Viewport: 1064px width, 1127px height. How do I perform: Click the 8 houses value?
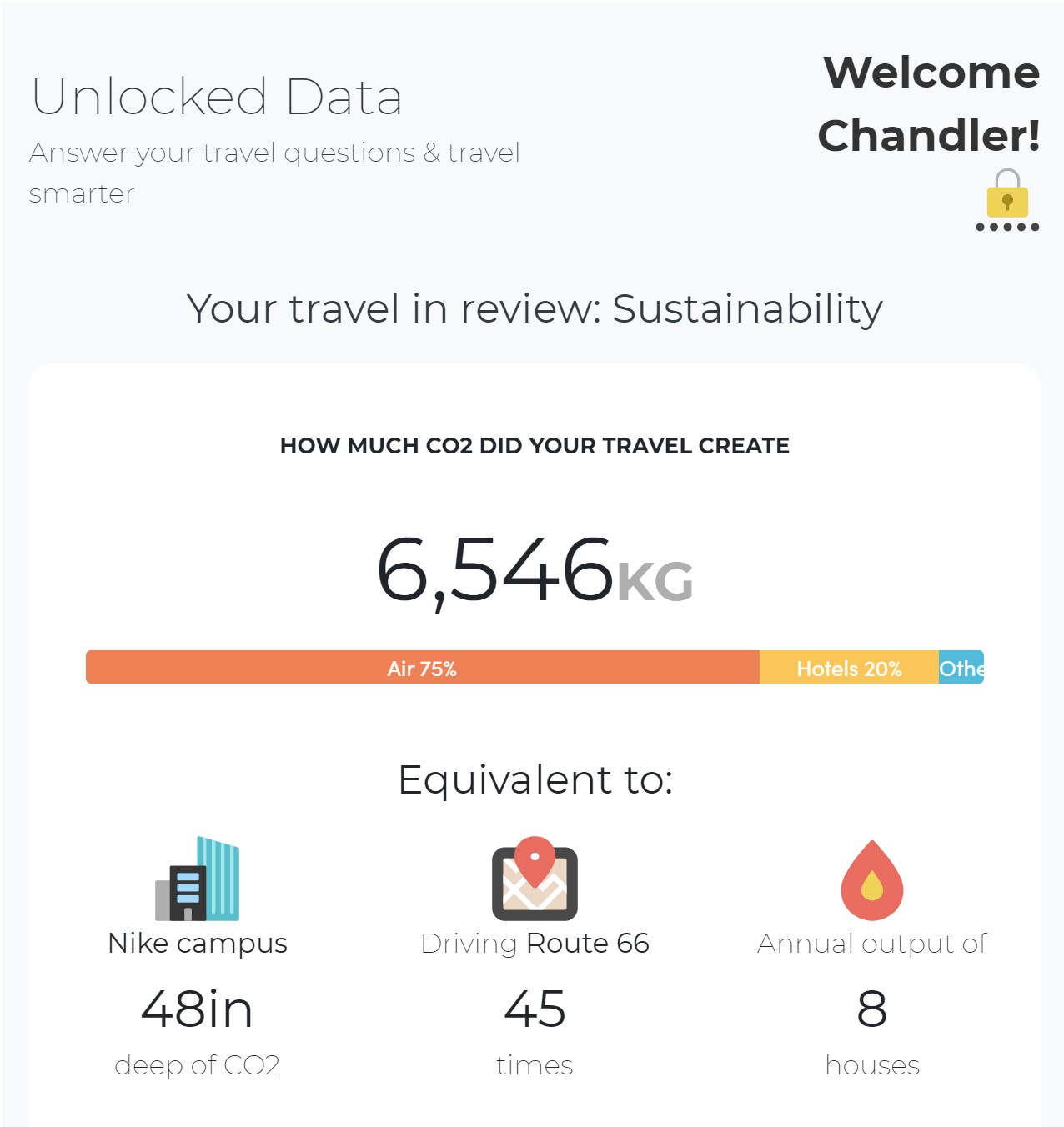tap(872, 1009)
